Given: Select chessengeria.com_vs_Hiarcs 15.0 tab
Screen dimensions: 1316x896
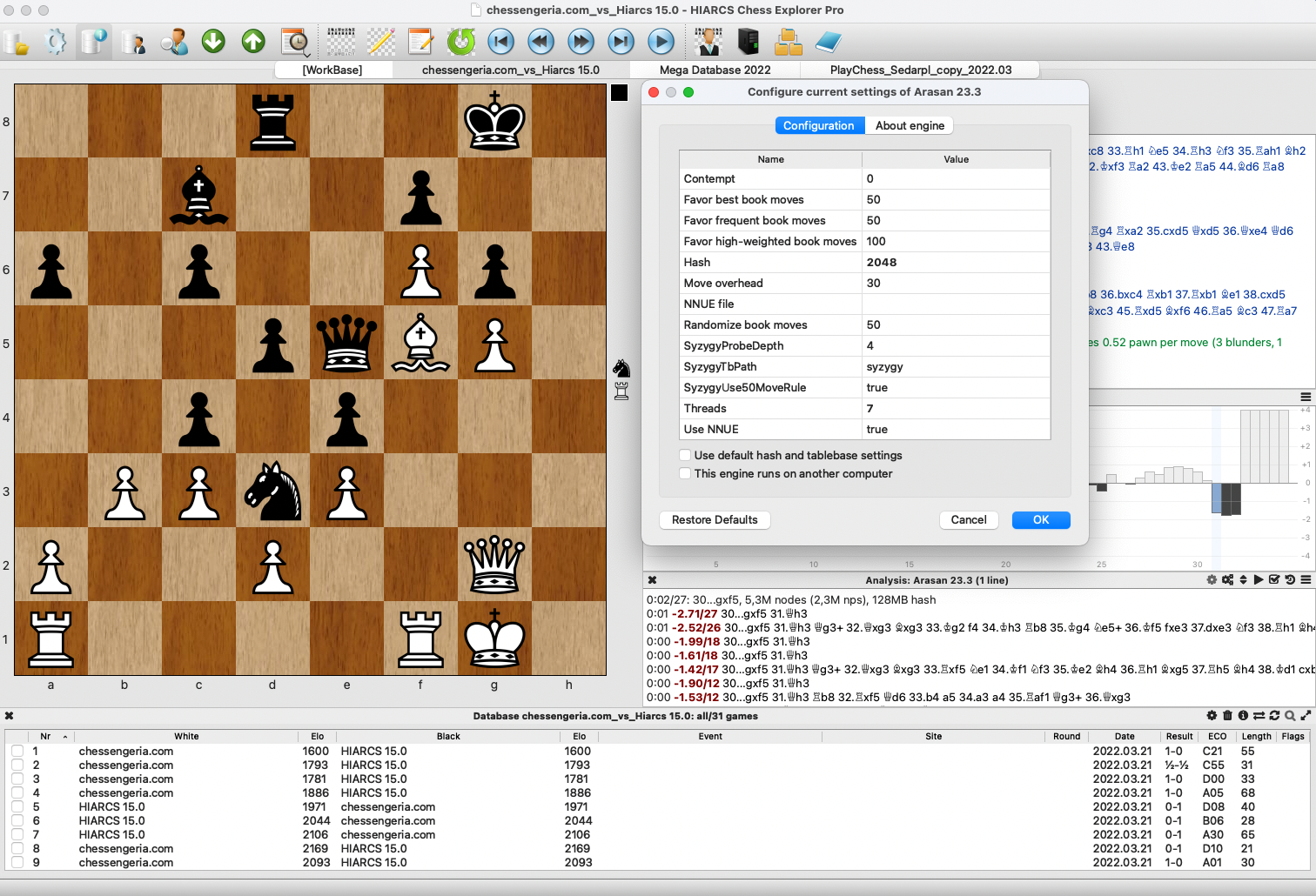Looking at the screenshot, I should pyautogui.click(x=511, y=70).
